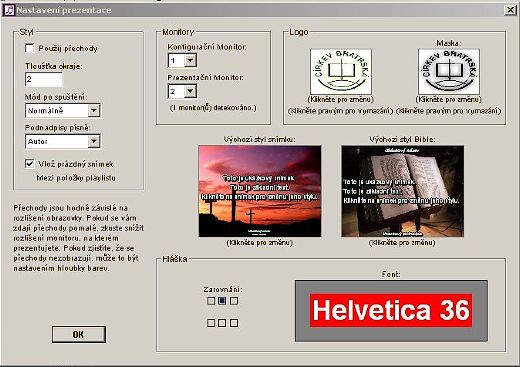Select top-right alignment box under Zarovnání
The width and height of the screenshot is (520, 367).
tap(234, 301)
